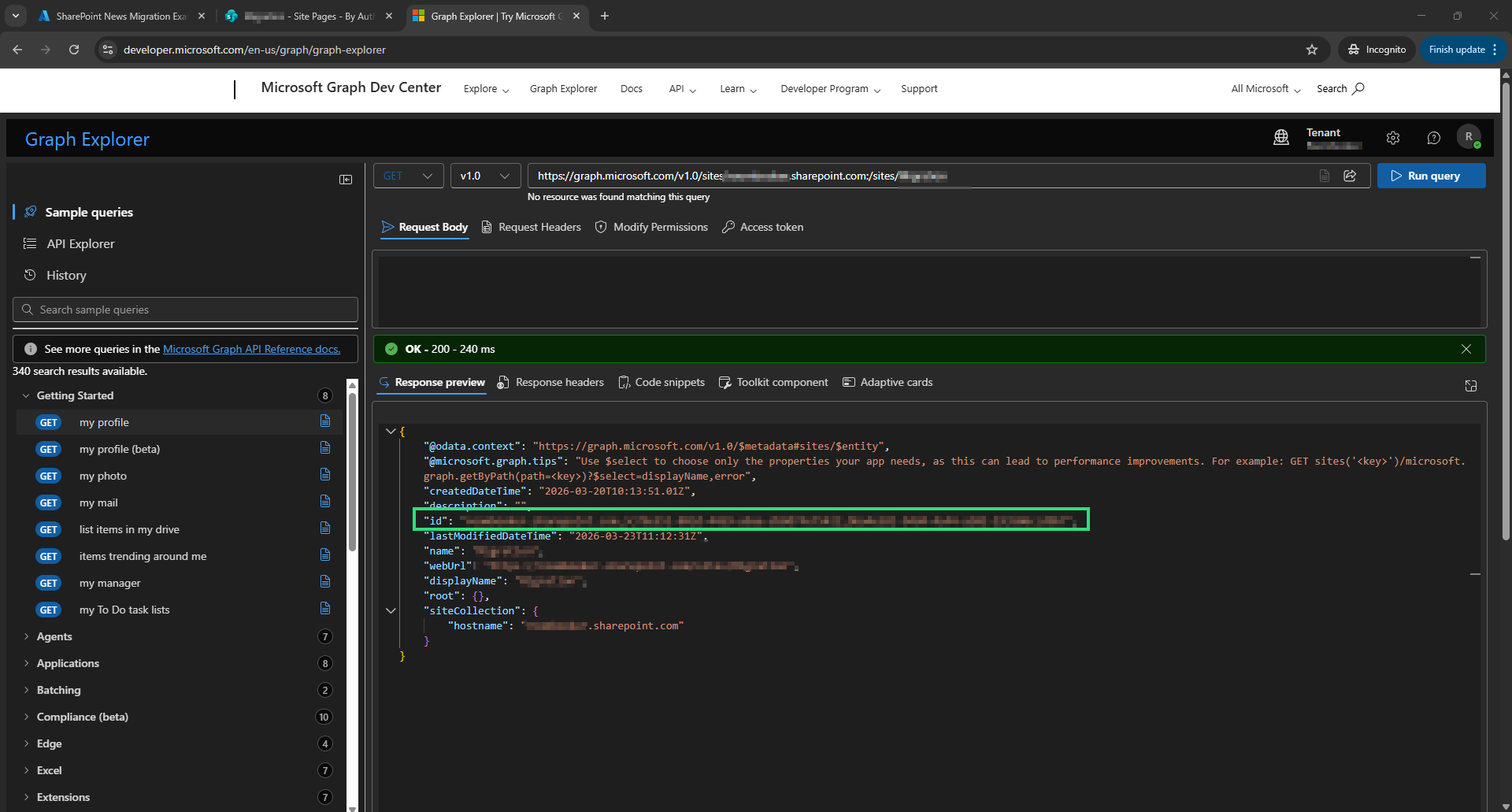Select the History sidebar item
This screenshot has height=812, width=1512.
pyautogui.click(x=66, y=276)
